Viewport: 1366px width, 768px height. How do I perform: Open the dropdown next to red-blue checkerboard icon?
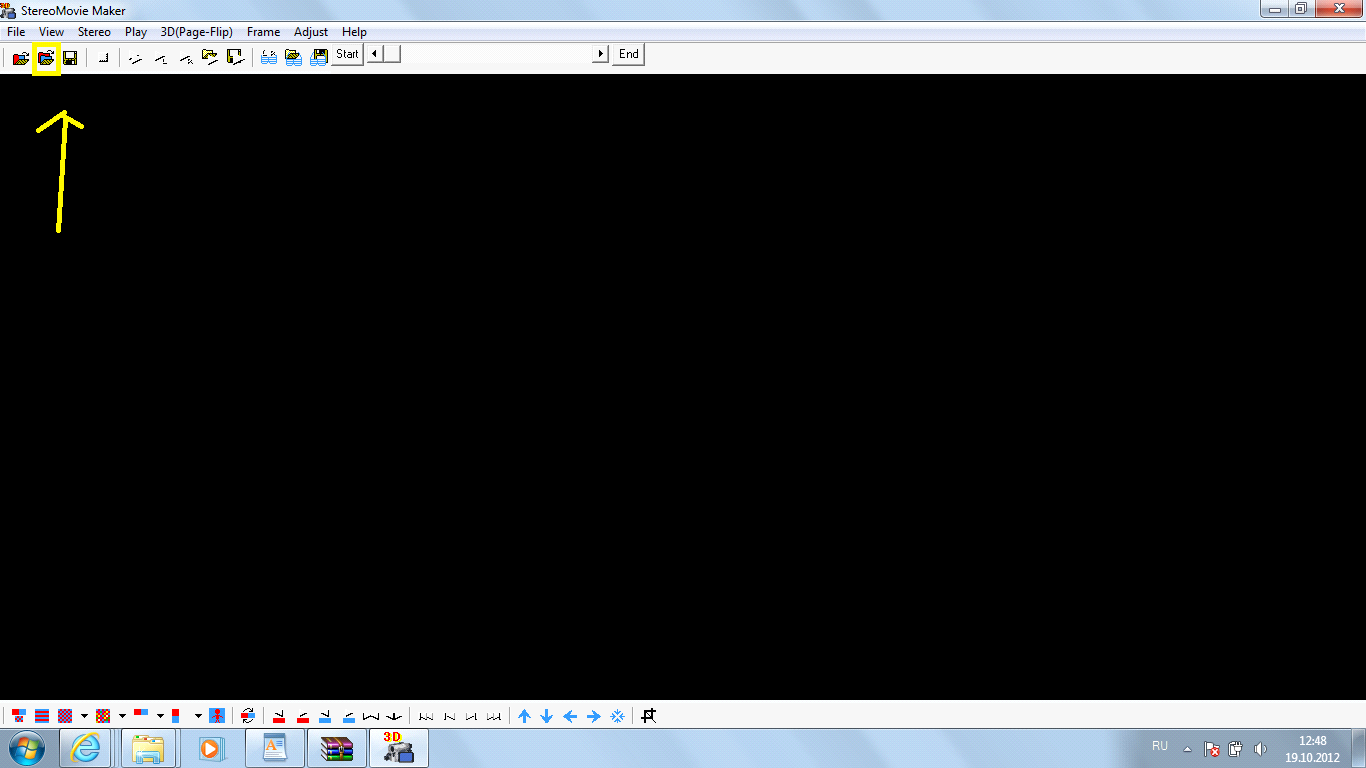84,716
